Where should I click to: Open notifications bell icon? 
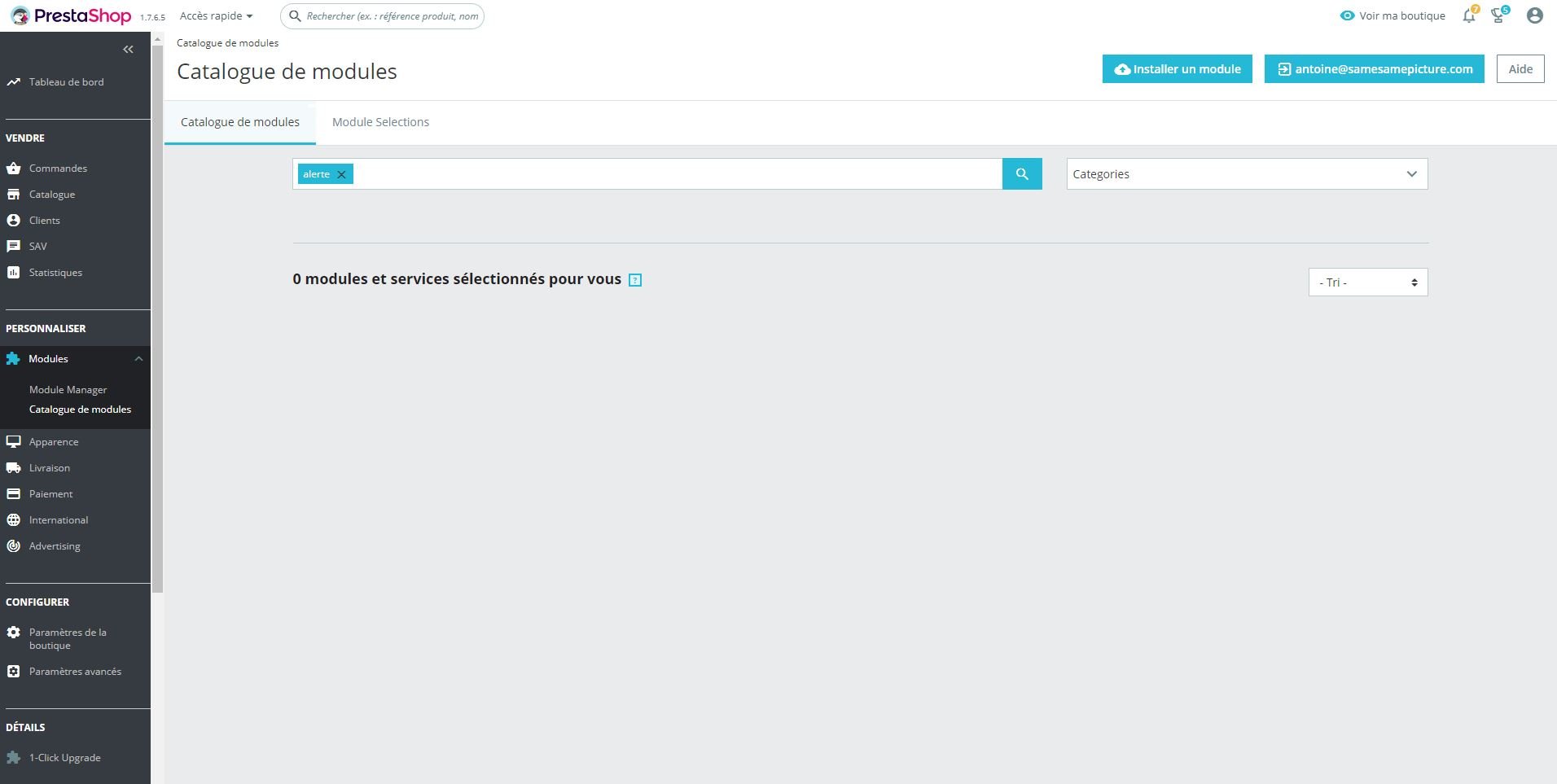(x=1469, y=15)
